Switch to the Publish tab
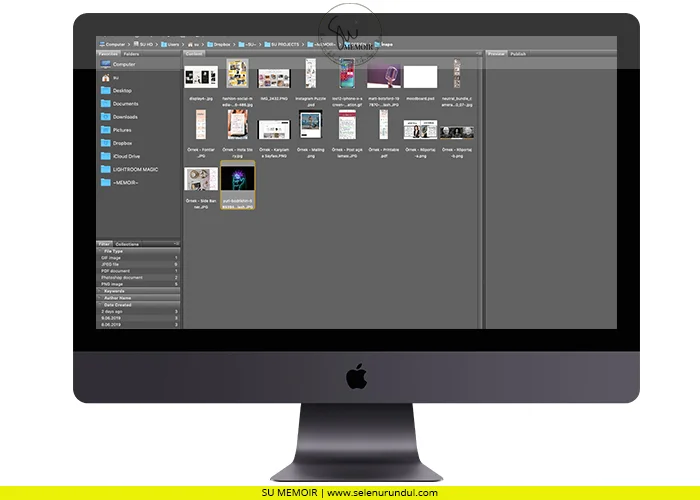The height and width of the screenshot is (500, 700). [x=518, y=54]
